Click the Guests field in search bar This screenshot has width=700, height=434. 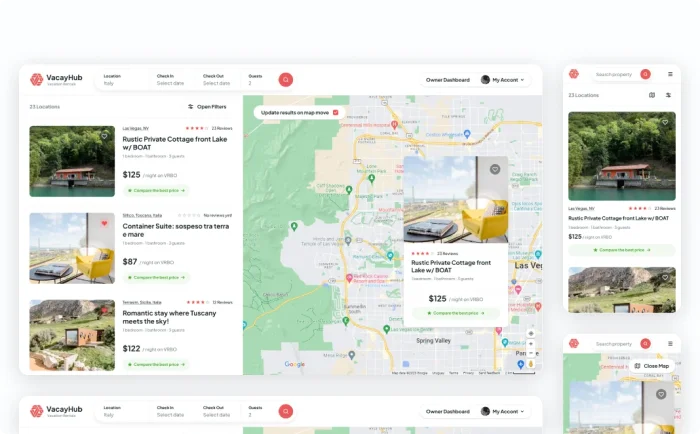[255, 79]
